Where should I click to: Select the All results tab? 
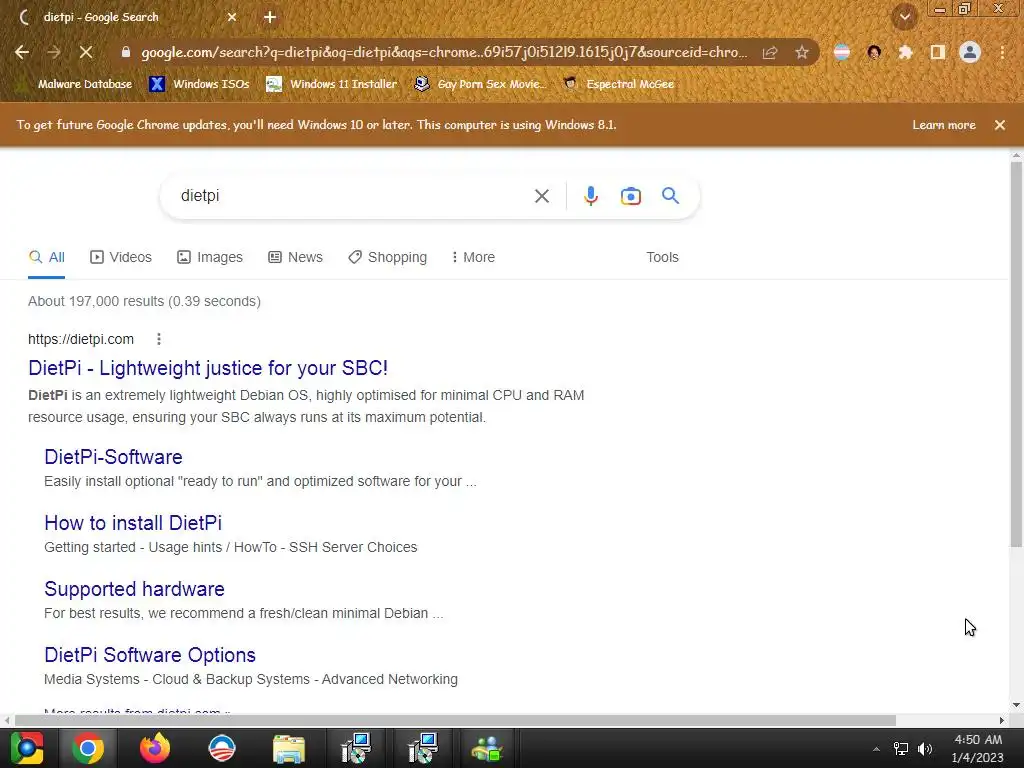tap(46, 257)
